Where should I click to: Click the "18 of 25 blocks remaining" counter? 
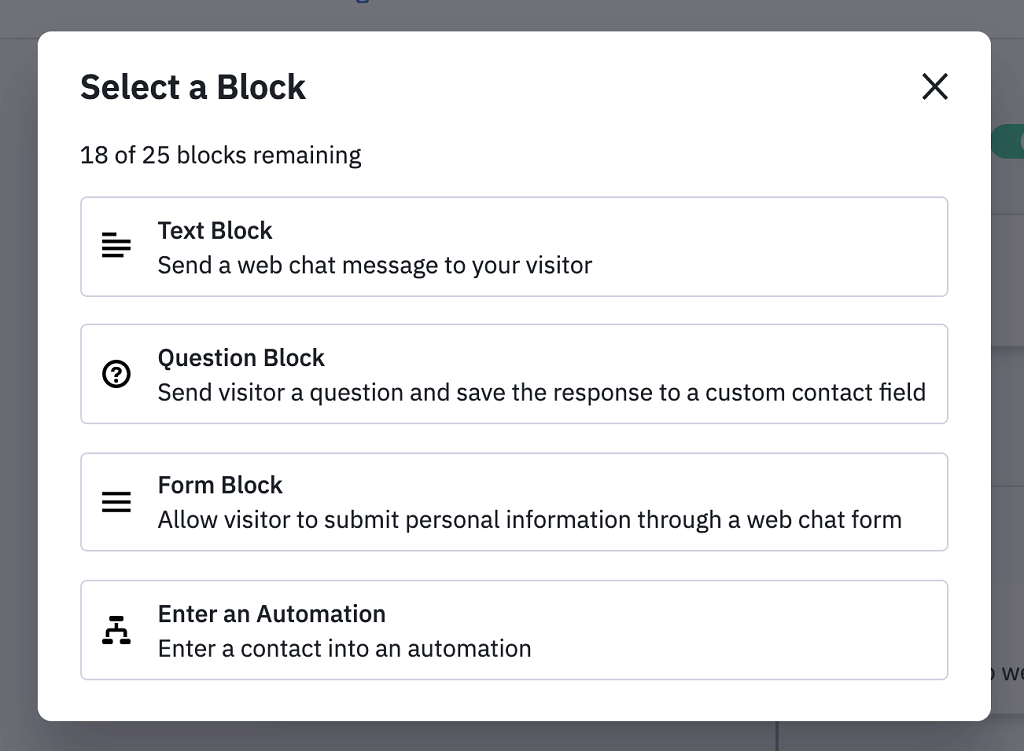[221, 155]
